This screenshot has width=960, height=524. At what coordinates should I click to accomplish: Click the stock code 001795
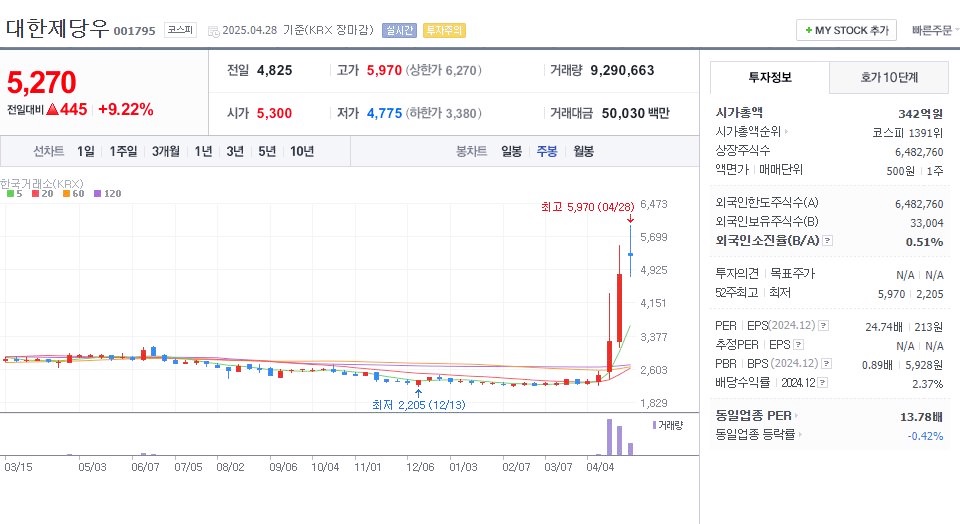click(x=135, y=31)
